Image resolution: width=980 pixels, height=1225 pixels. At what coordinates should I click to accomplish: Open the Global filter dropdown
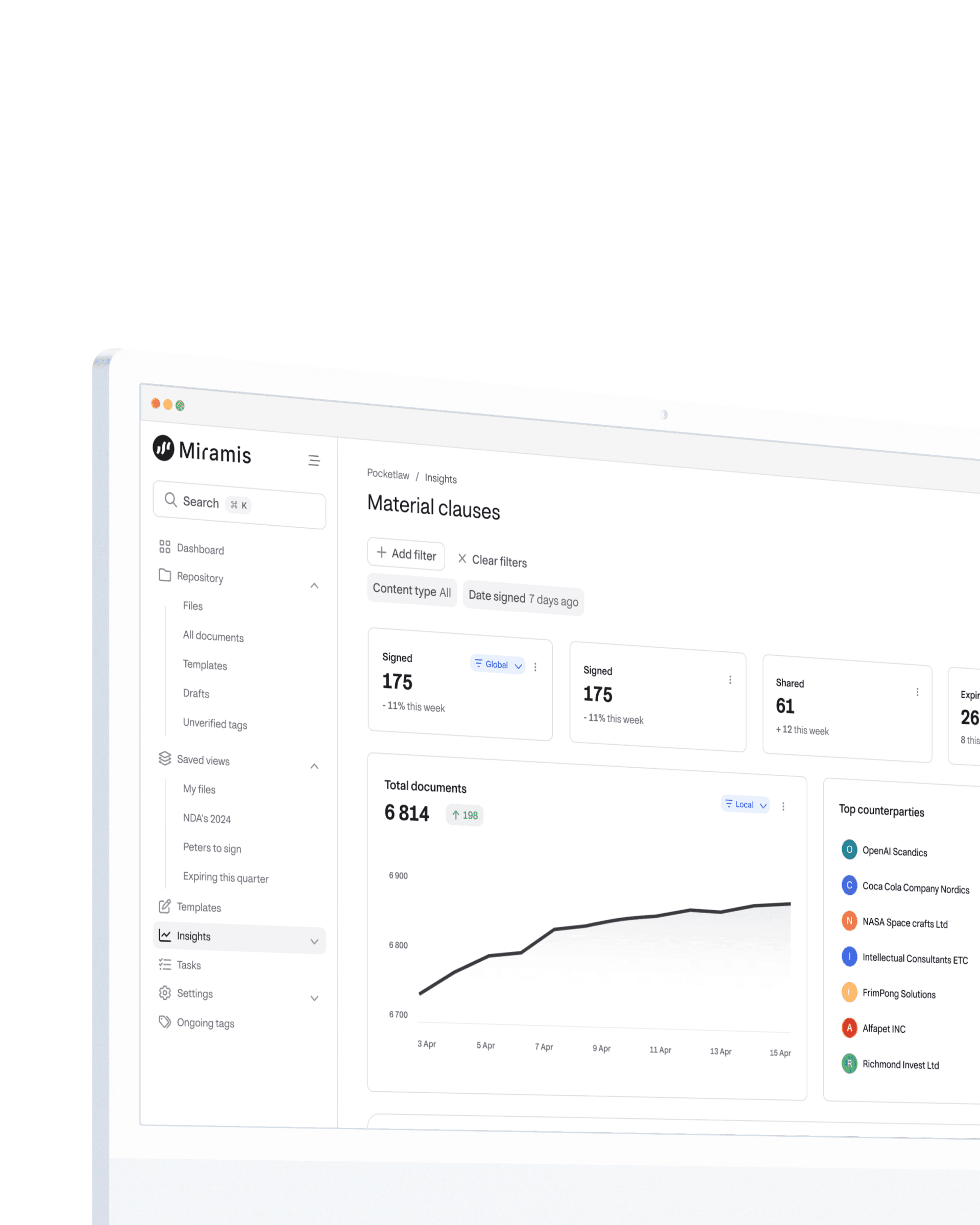(498, 664)
